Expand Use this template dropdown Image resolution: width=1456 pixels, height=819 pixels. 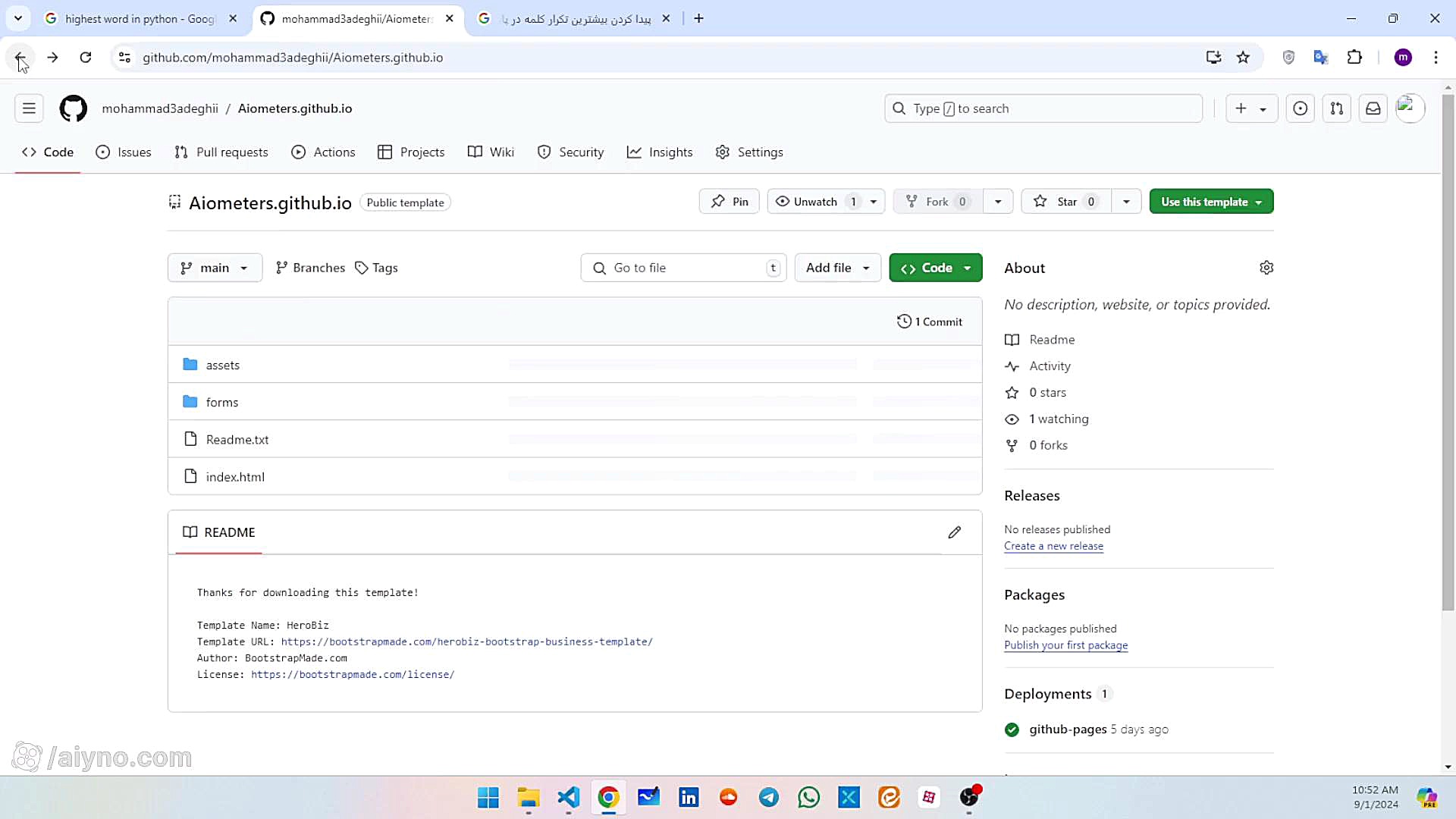coord(1211,202)
